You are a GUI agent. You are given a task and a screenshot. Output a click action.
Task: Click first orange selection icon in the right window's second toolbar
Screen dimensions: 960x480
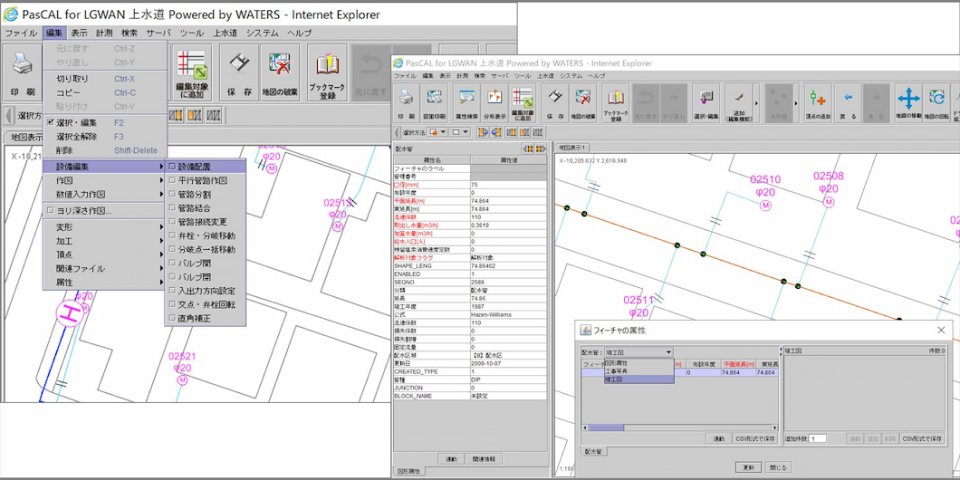(482, 132)
